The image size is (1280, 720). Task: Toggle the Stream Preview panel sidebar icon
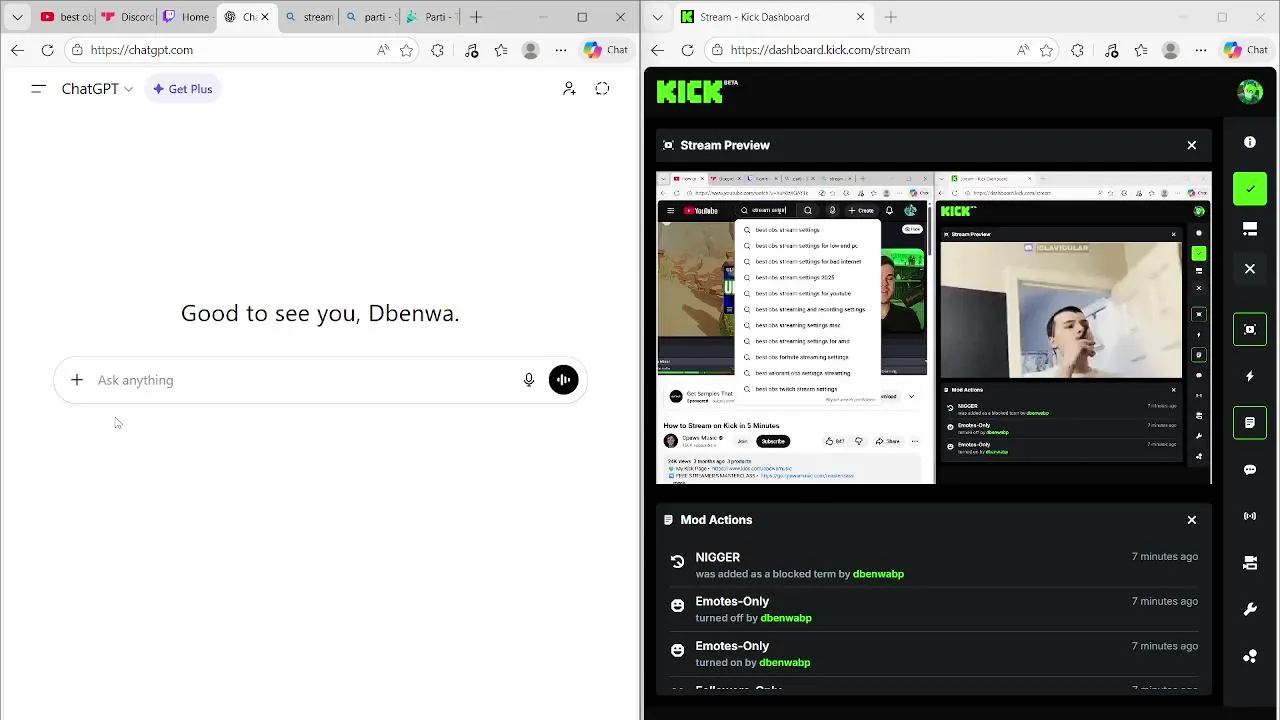pyautogui.click(x=1250, y=329)
